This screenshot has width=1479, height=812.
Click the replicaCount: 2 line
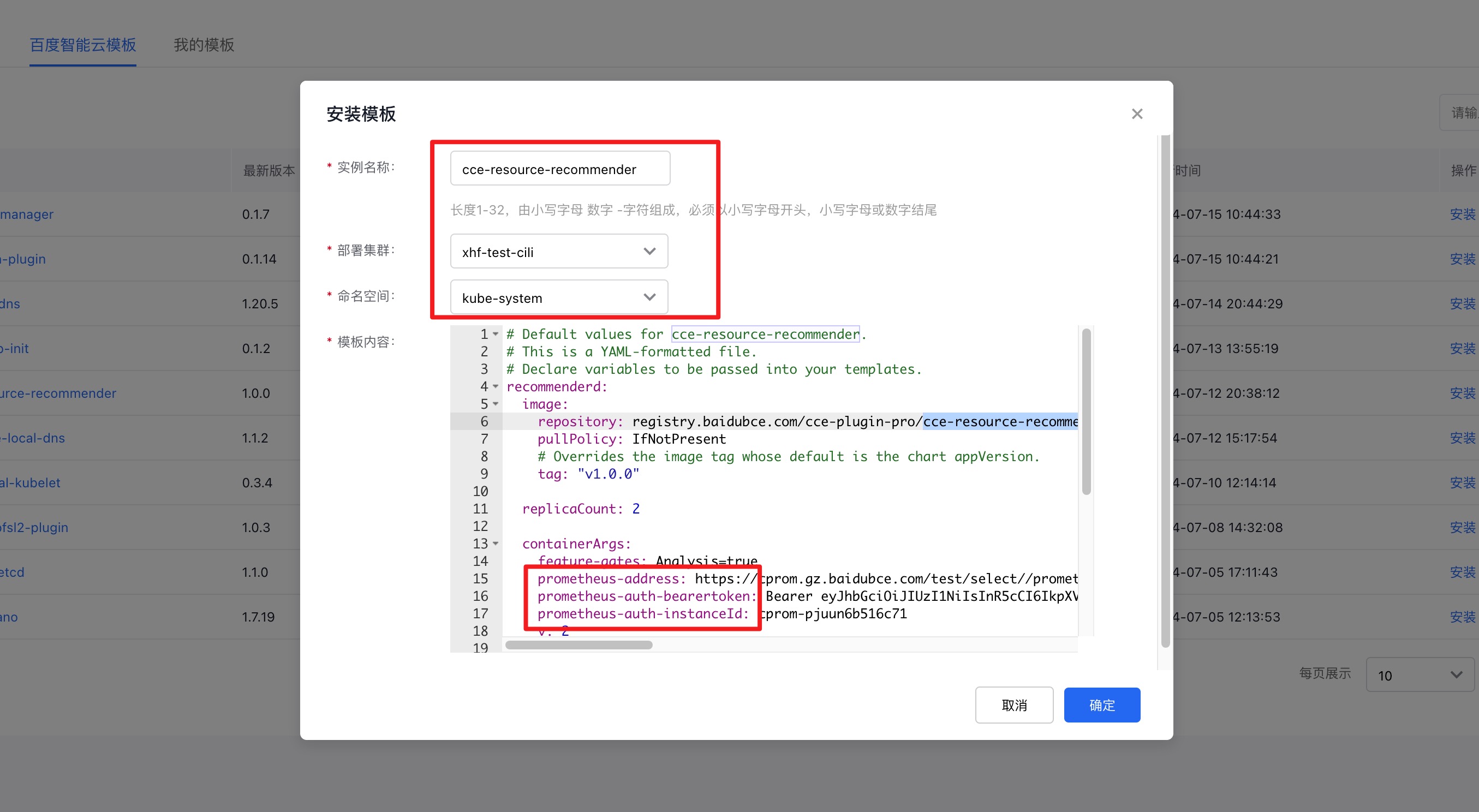point(581,509)
